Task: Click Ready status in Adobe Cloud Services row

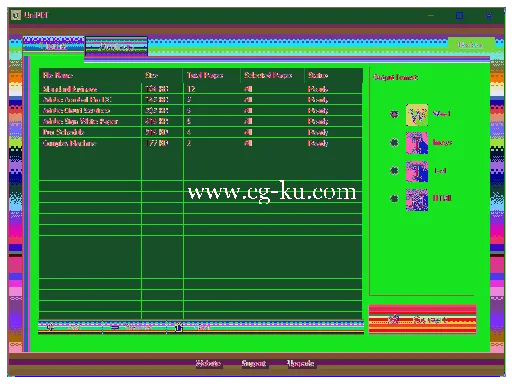Action: [318, 110]
